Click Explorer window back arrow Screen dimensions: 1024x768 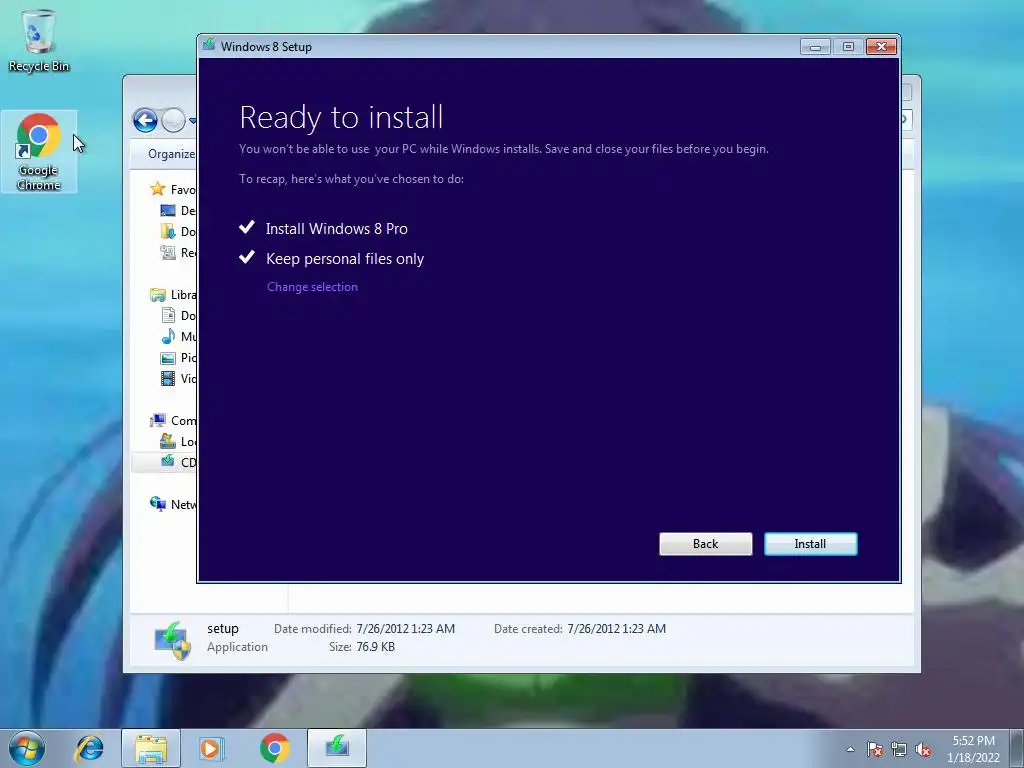coord(145,120)
